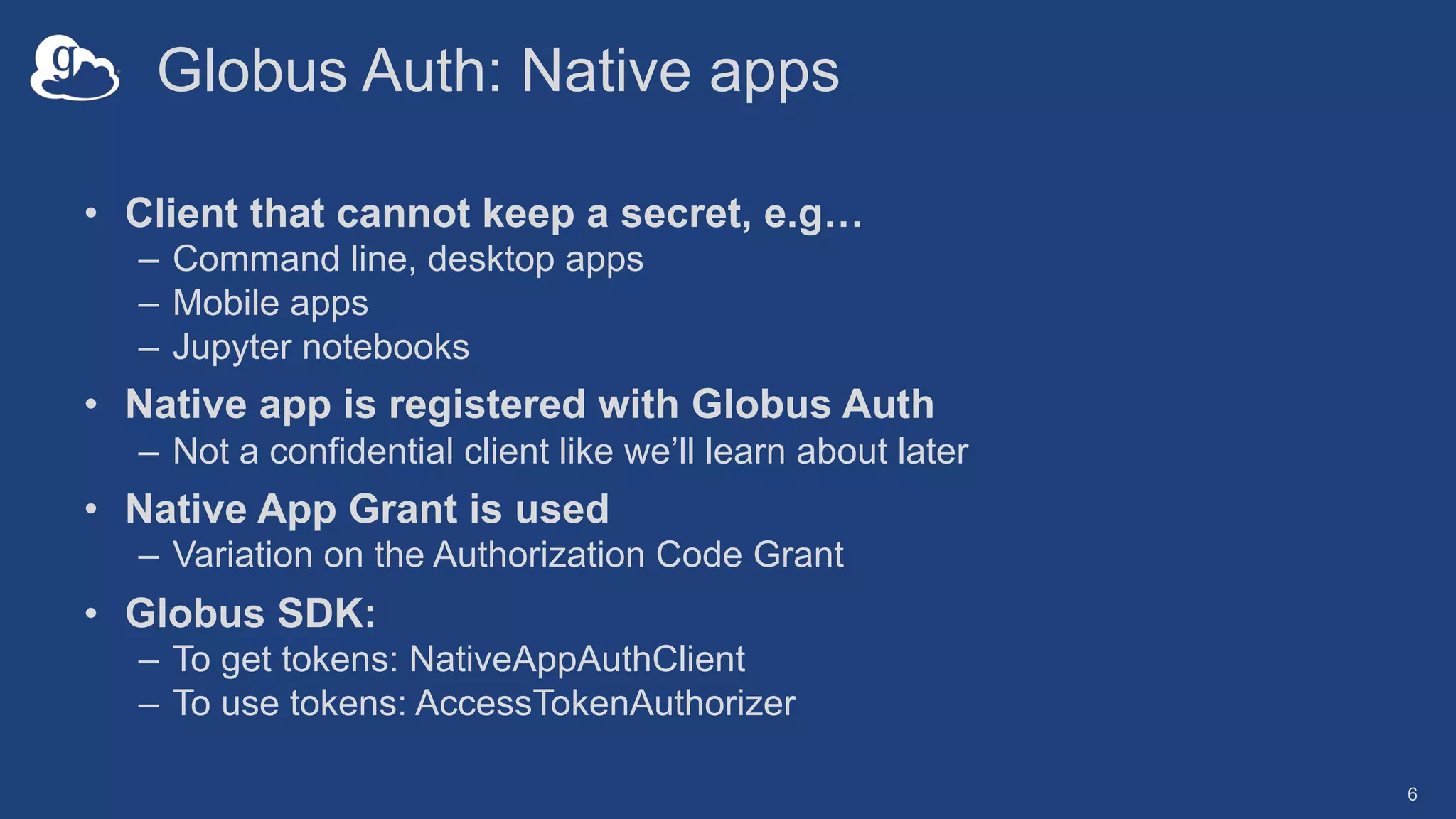Select the title 'Globus Auth: Native apps'
This screenshot has width=1456, height=819.
(498, 72)
